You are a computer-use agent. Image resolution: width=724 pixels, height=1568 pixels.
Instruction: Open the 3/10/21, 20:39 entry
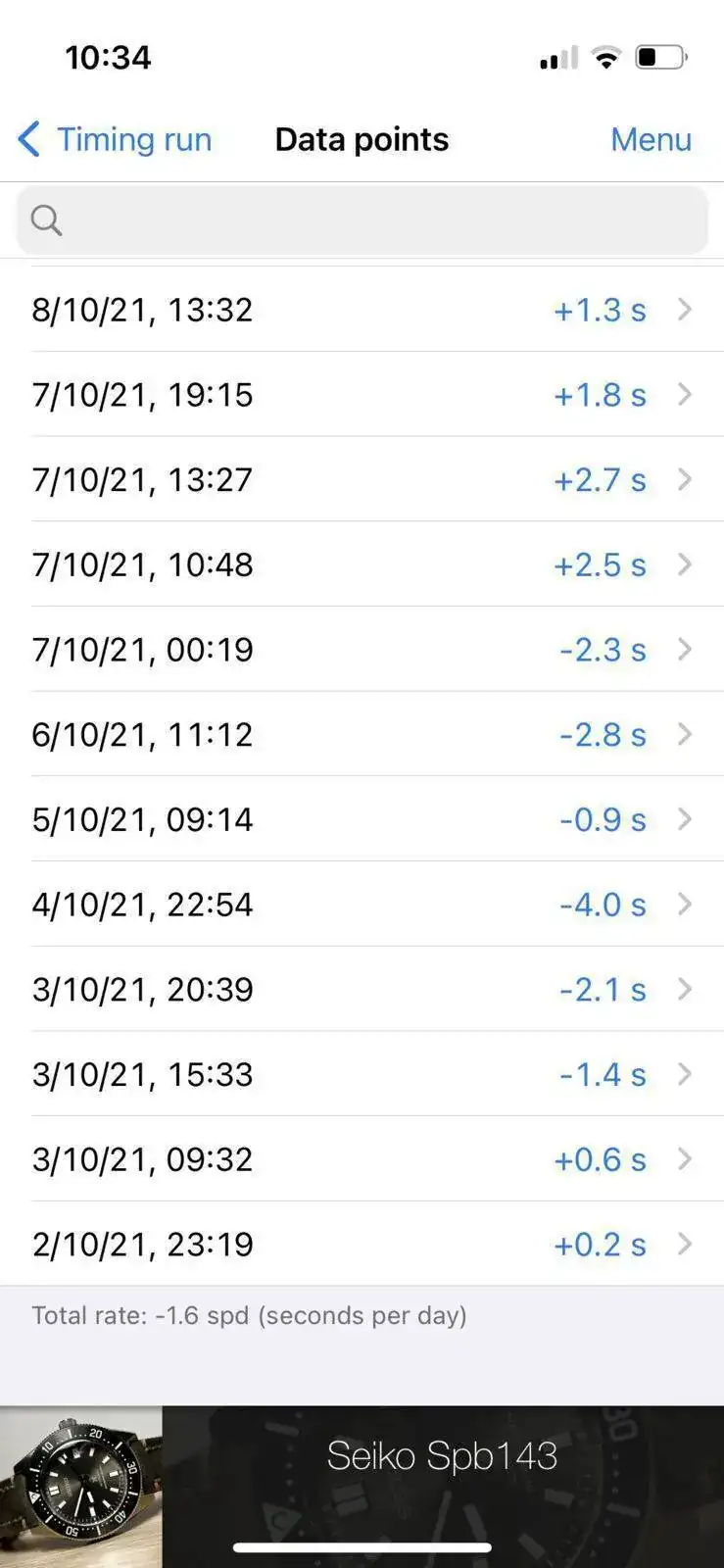tap(362, 989)
